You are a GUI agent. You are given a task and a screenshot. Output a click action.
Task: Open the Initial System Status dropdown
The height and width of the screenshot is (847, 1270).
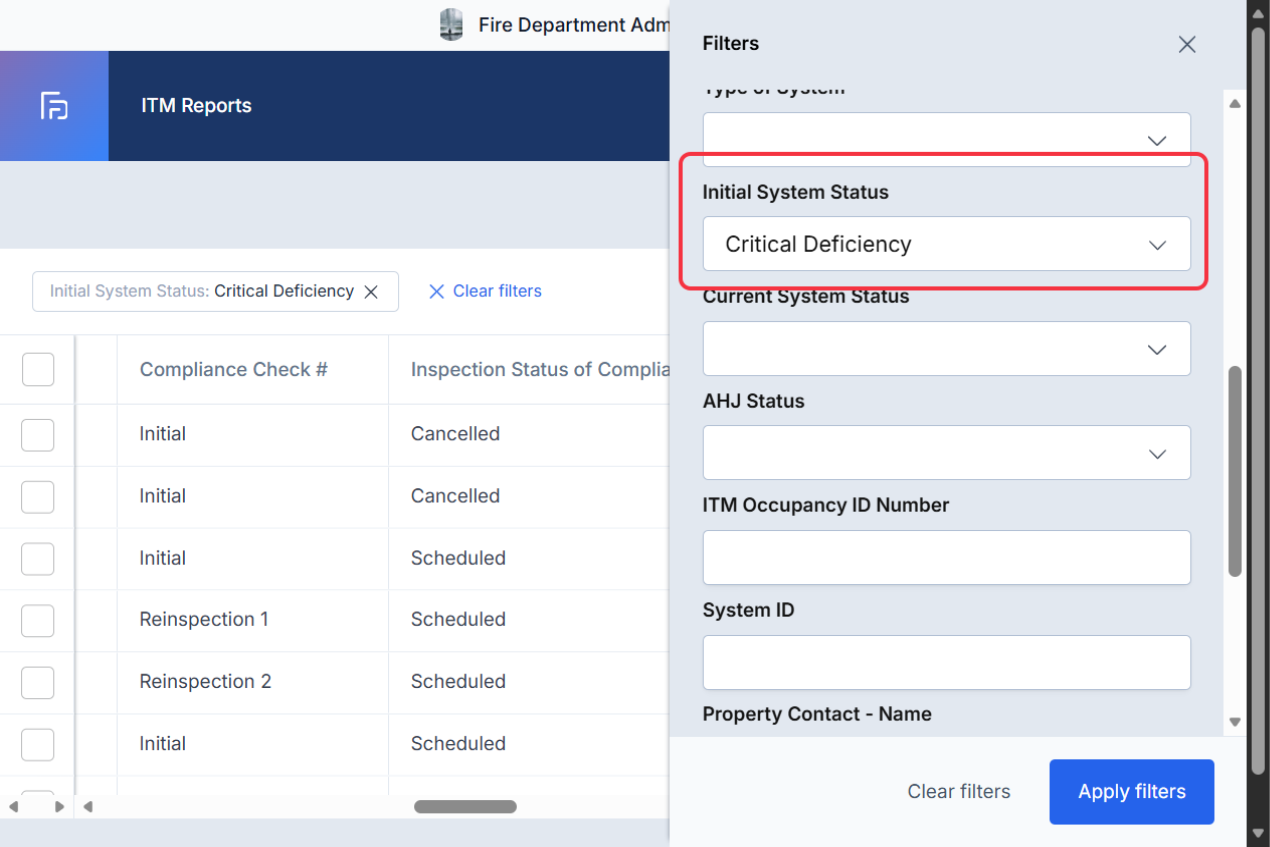(x=946, y=244)
